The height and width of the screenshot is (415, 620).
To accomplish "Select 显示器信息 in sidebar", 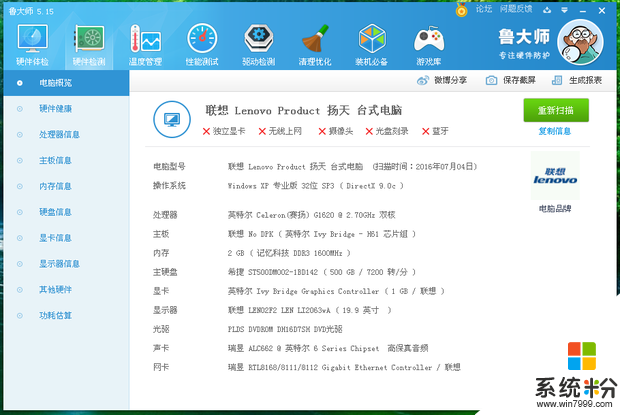I will point(66,264).
